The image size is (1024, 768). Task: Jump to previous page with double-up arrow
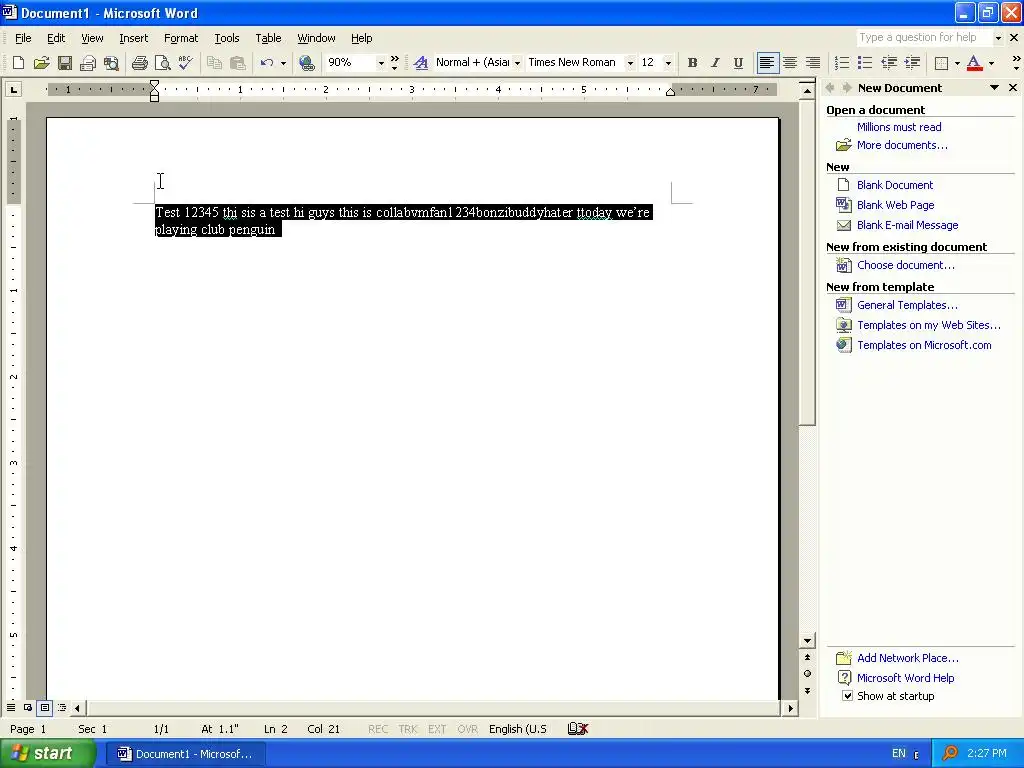807,657
